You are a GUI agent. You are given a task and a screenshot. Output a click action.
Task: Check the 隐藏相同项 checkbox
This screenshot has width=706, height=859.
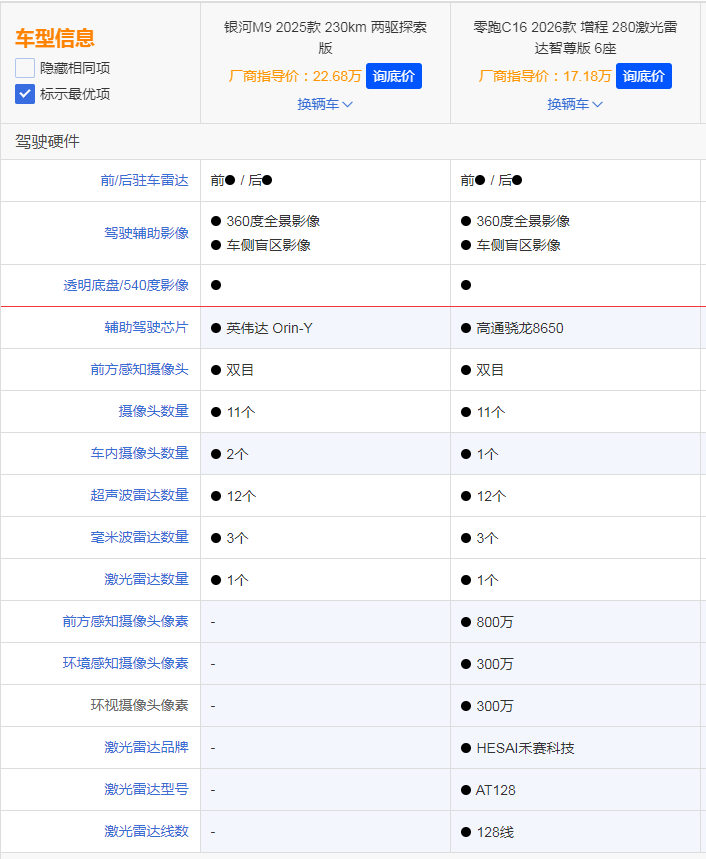click(x=25, y=68)
